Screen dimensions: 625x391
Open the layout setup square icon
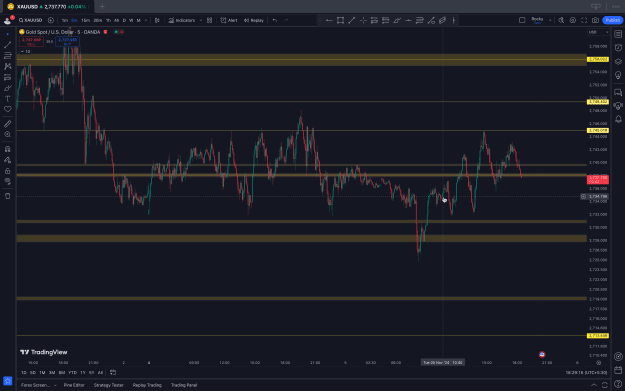click(522, 20)
